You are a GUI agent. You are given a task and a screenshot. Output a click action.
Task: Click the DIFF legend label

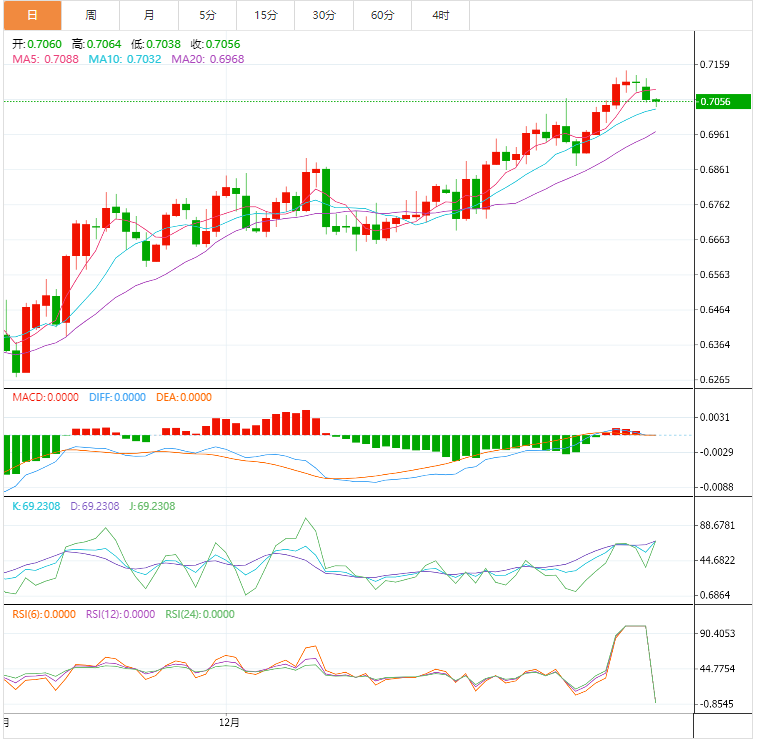(x=117, y=397)
